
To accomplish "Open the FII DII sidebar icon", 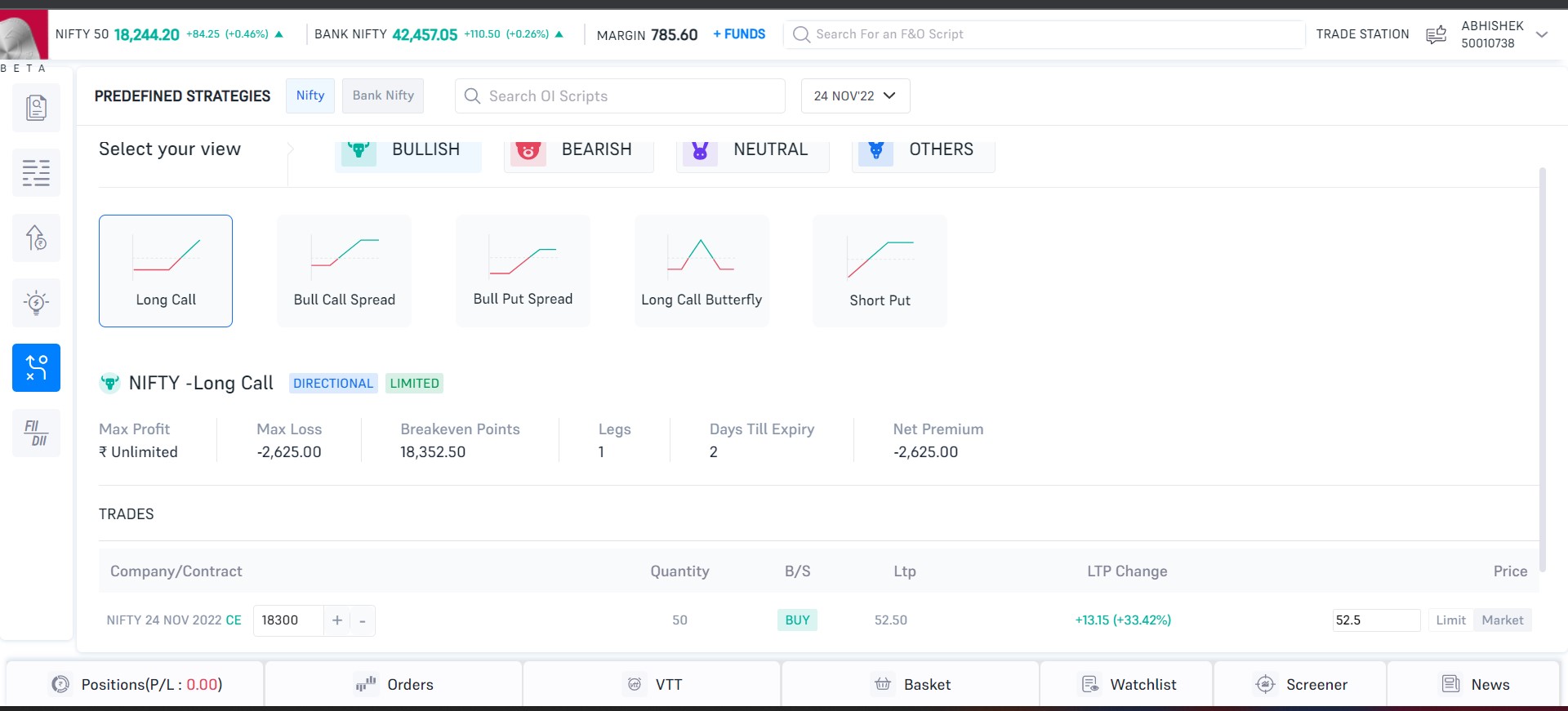I will click(36, 433).
